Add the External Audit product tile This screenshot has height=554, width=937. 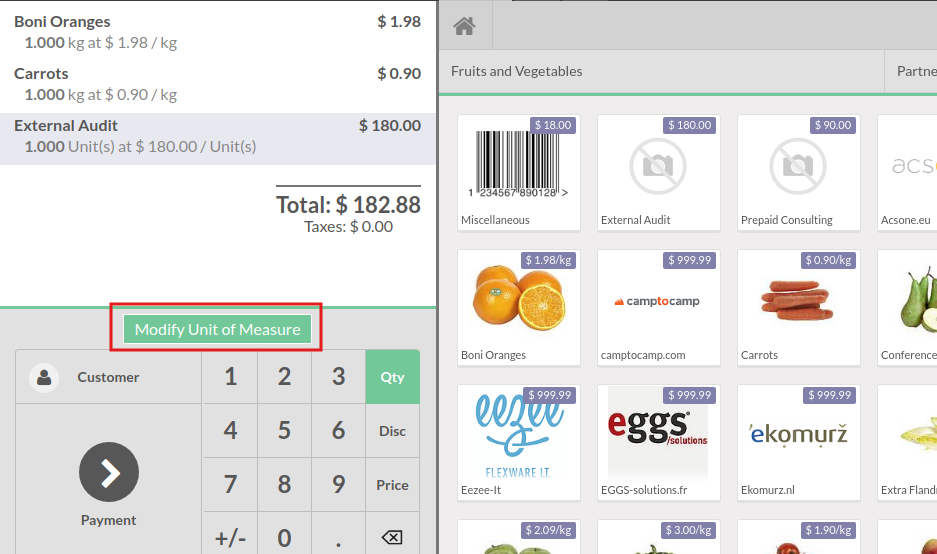(x=658, y=172)
